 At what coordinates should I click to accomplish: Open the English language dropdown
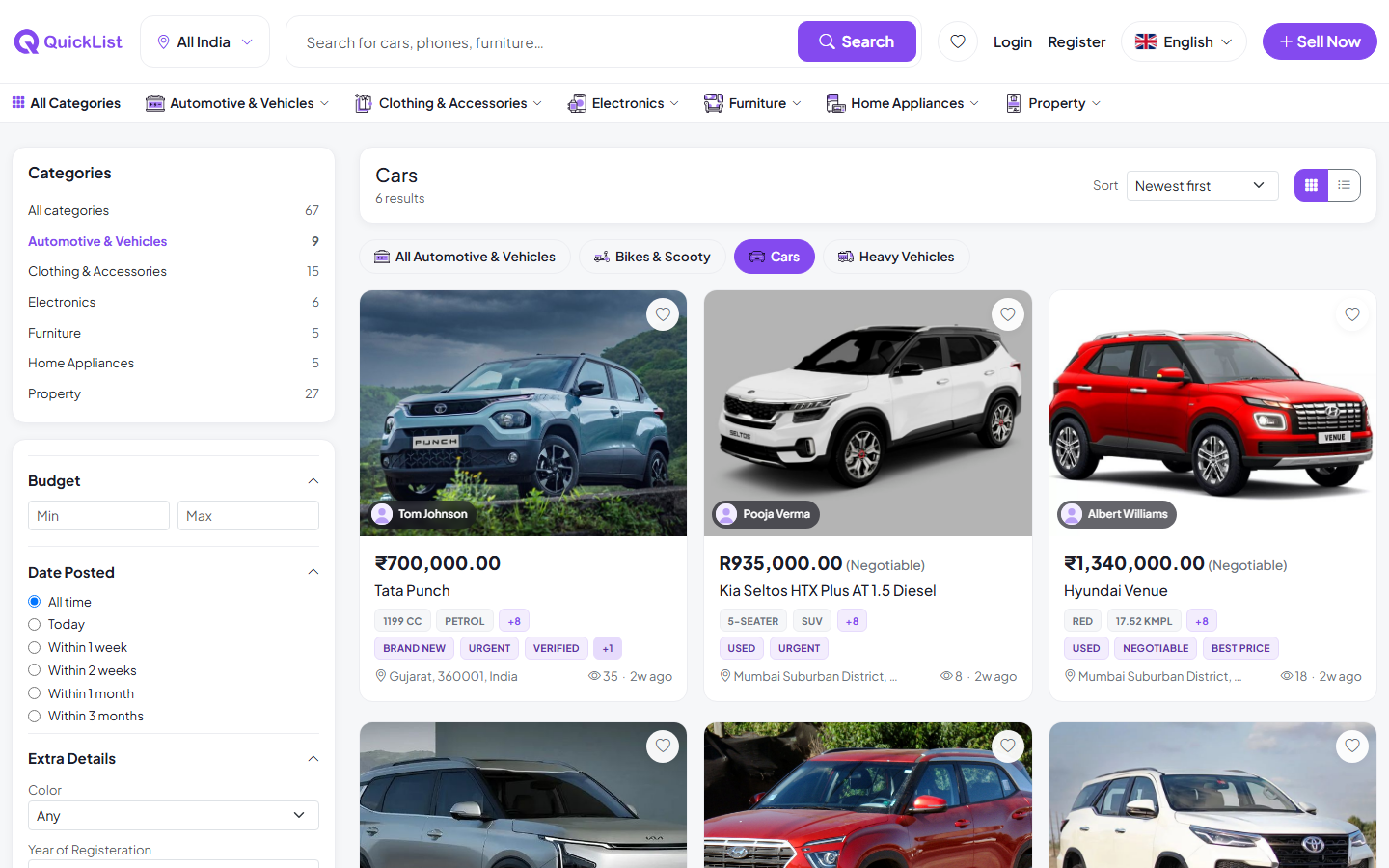tap(1184, 41)
